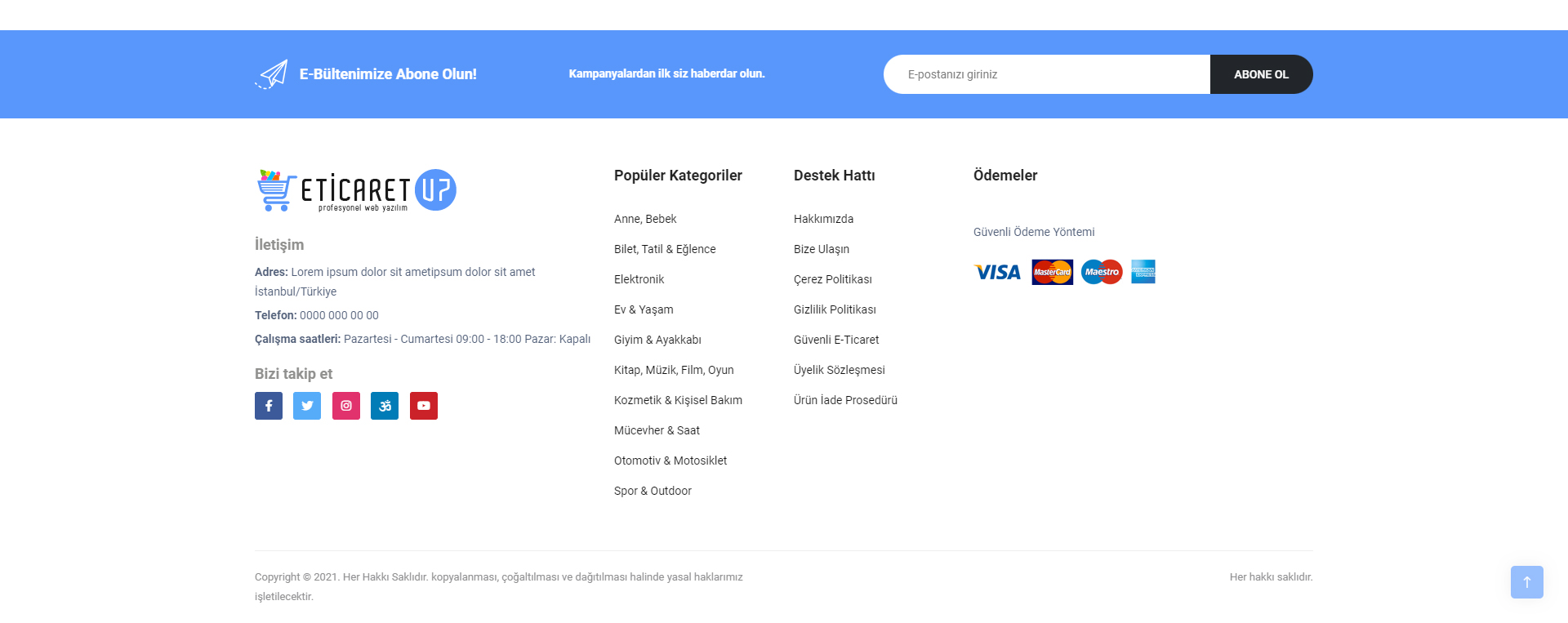
Task: Go to Giyim & Ayakkabı category
Action: tap(657, 340)
